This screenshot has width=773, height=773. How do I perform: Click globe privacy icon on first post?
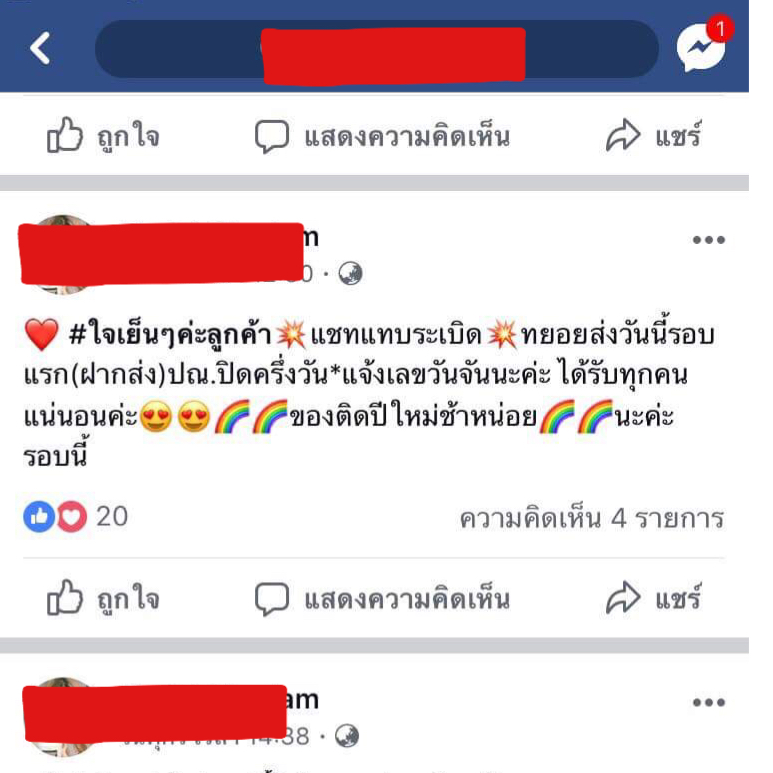[351, 274]
